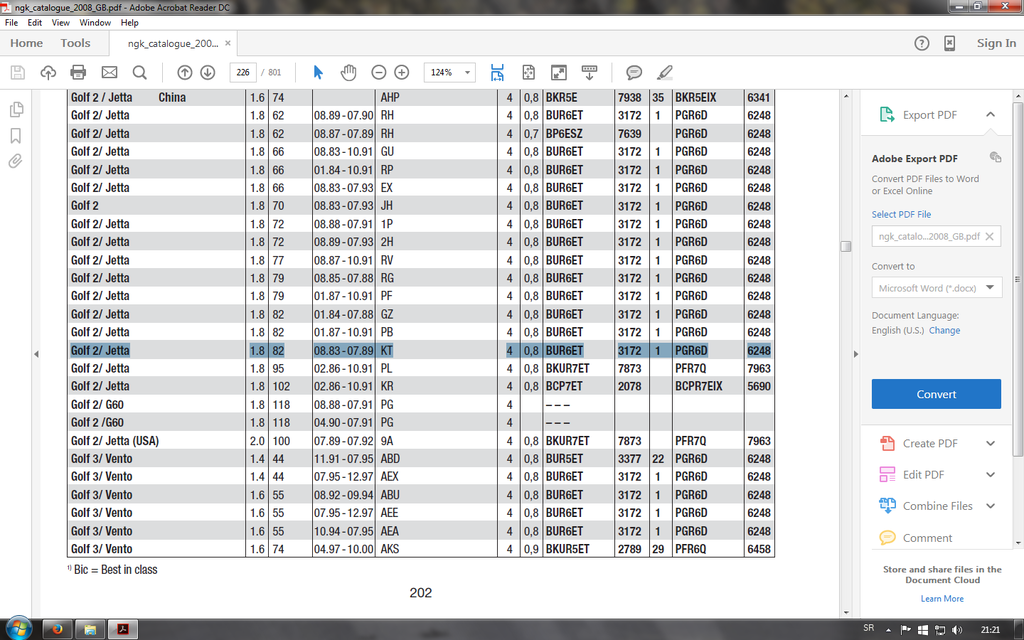Open Bookmarks panel in left sidebar
Viewport: 1024px width, 640px height.
click(x=16, y=135)
